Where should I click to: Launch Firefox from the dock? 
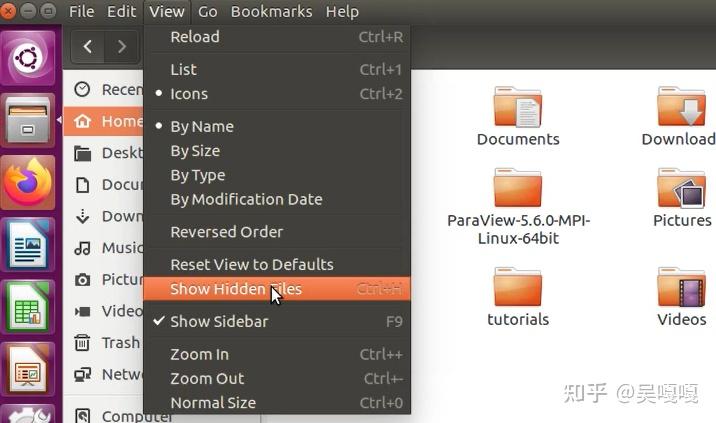pos(28,183)
